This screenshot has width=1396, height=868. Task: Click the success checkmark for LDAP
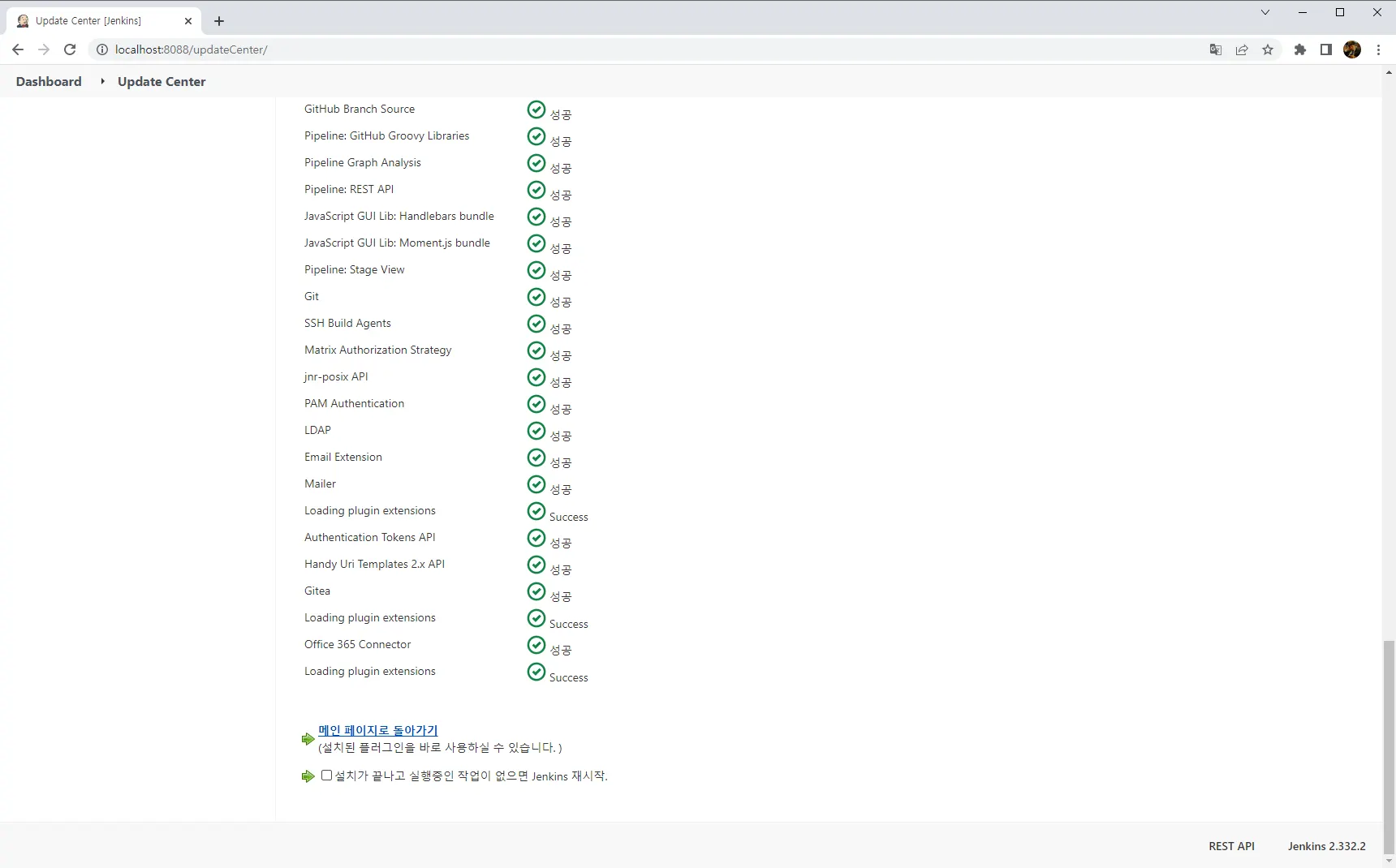[x=536, y=431]
